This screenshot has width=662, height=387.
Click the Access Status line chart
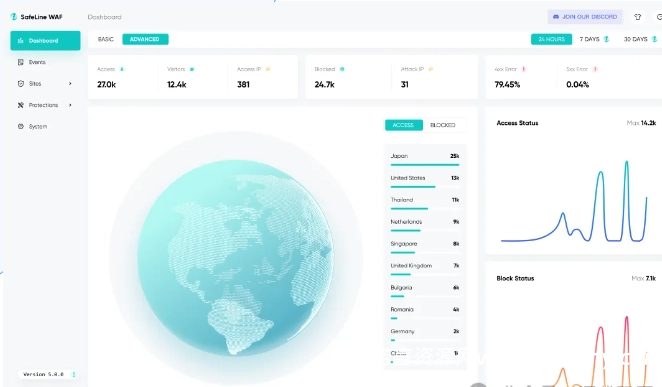(x=574, y=202)
